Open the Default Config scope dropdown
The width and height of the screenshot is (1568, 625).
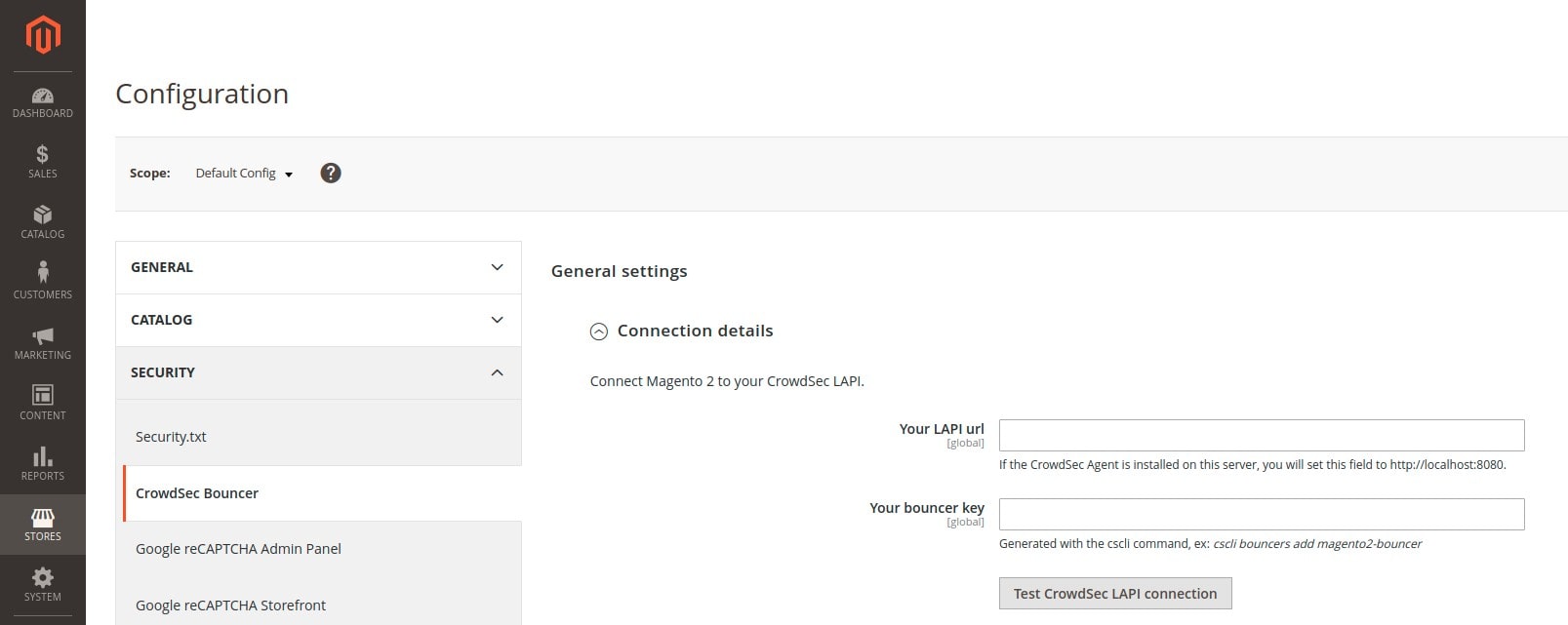point(244,174)
